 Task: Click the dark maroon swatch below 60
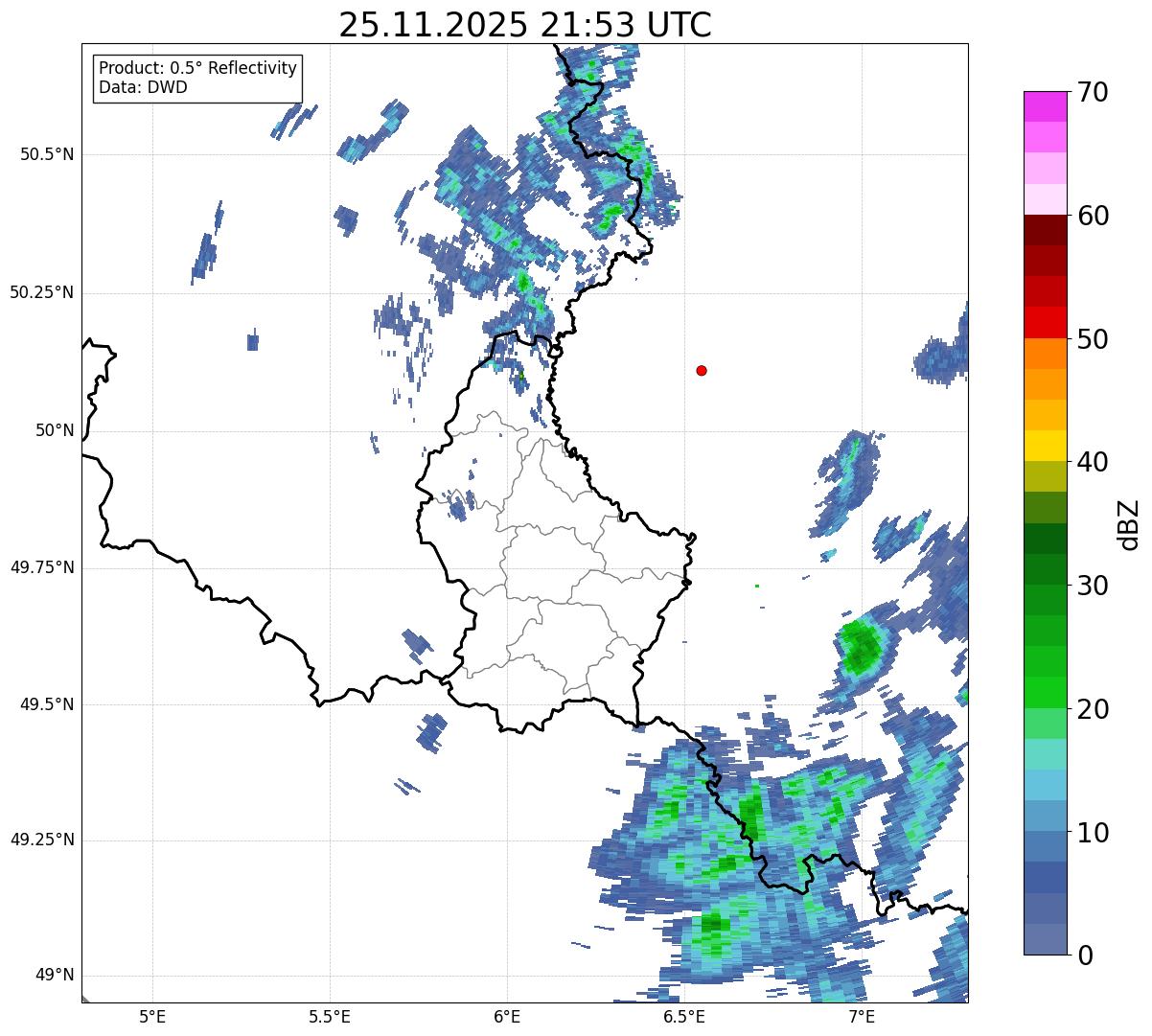[1046, 230]
